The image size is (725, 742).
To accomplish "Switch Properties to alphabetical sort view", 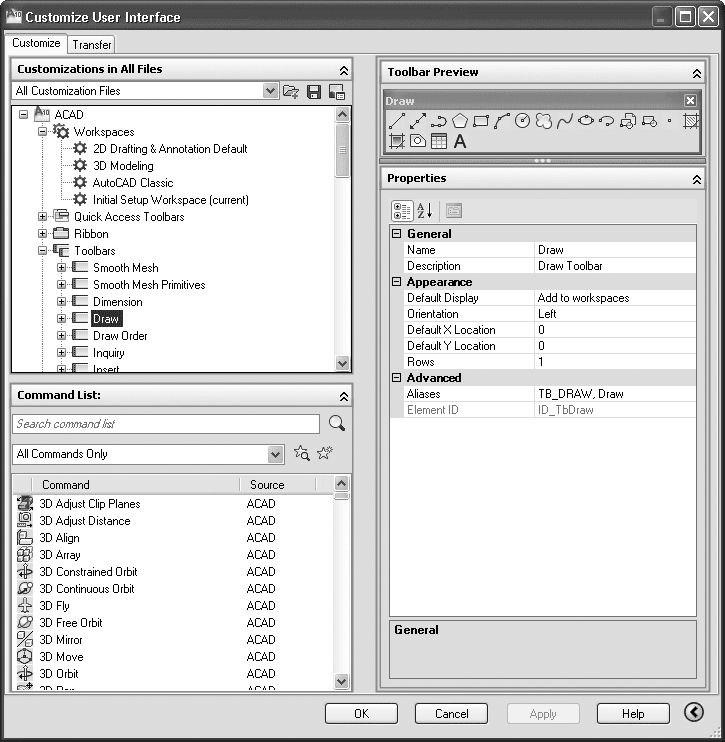I will pos(424,210).
